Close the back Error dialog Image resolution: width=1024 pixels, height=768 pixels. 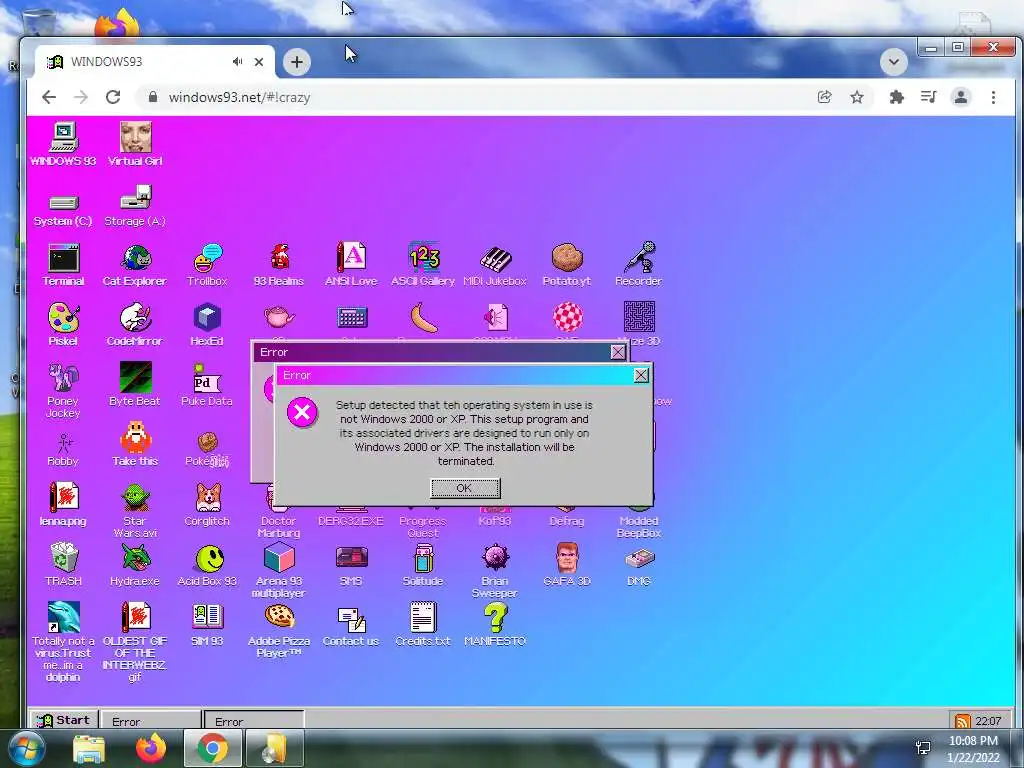[x=618, y=352]
